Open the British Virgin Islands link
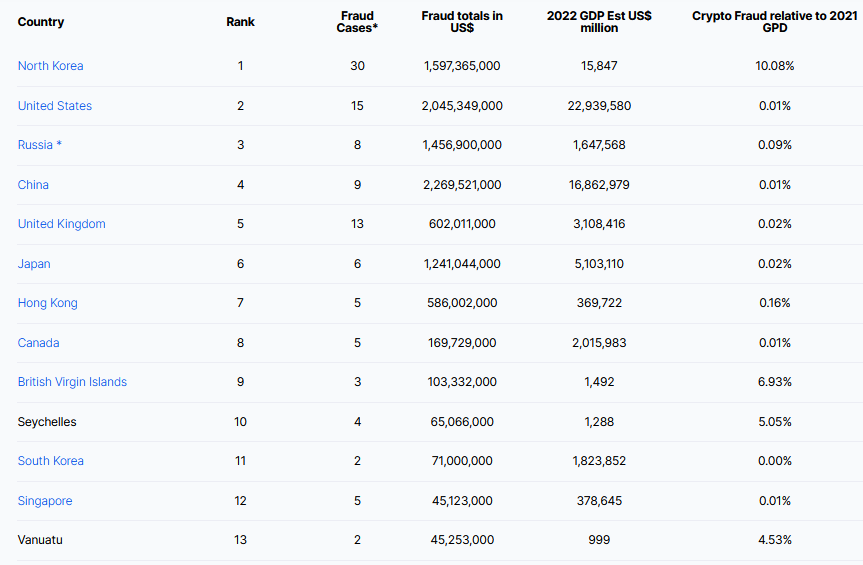 (x=72, y=382)
